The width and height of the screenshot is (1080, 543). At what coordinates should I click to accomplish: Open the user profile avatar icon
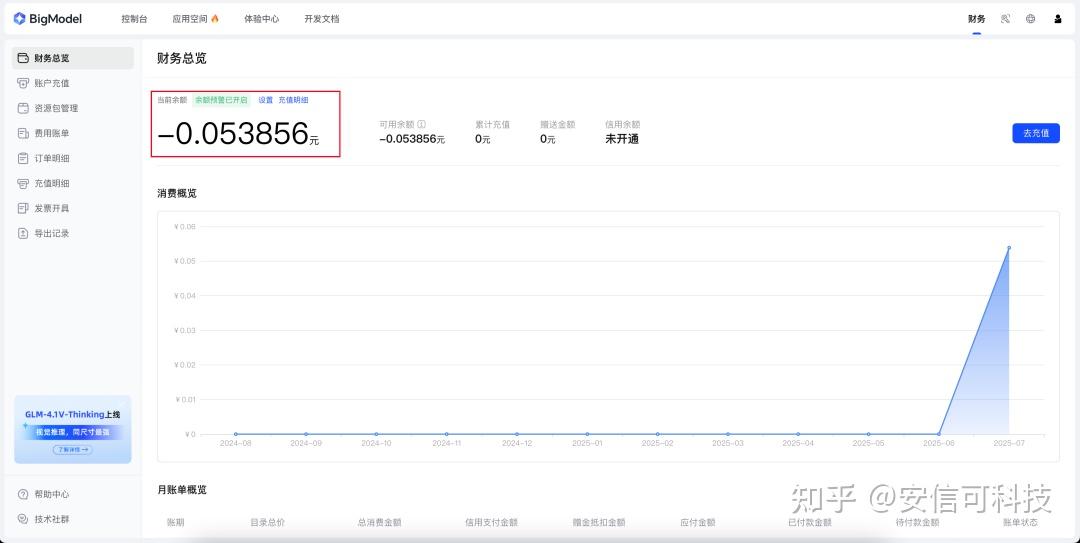(x=1058, y=19)
